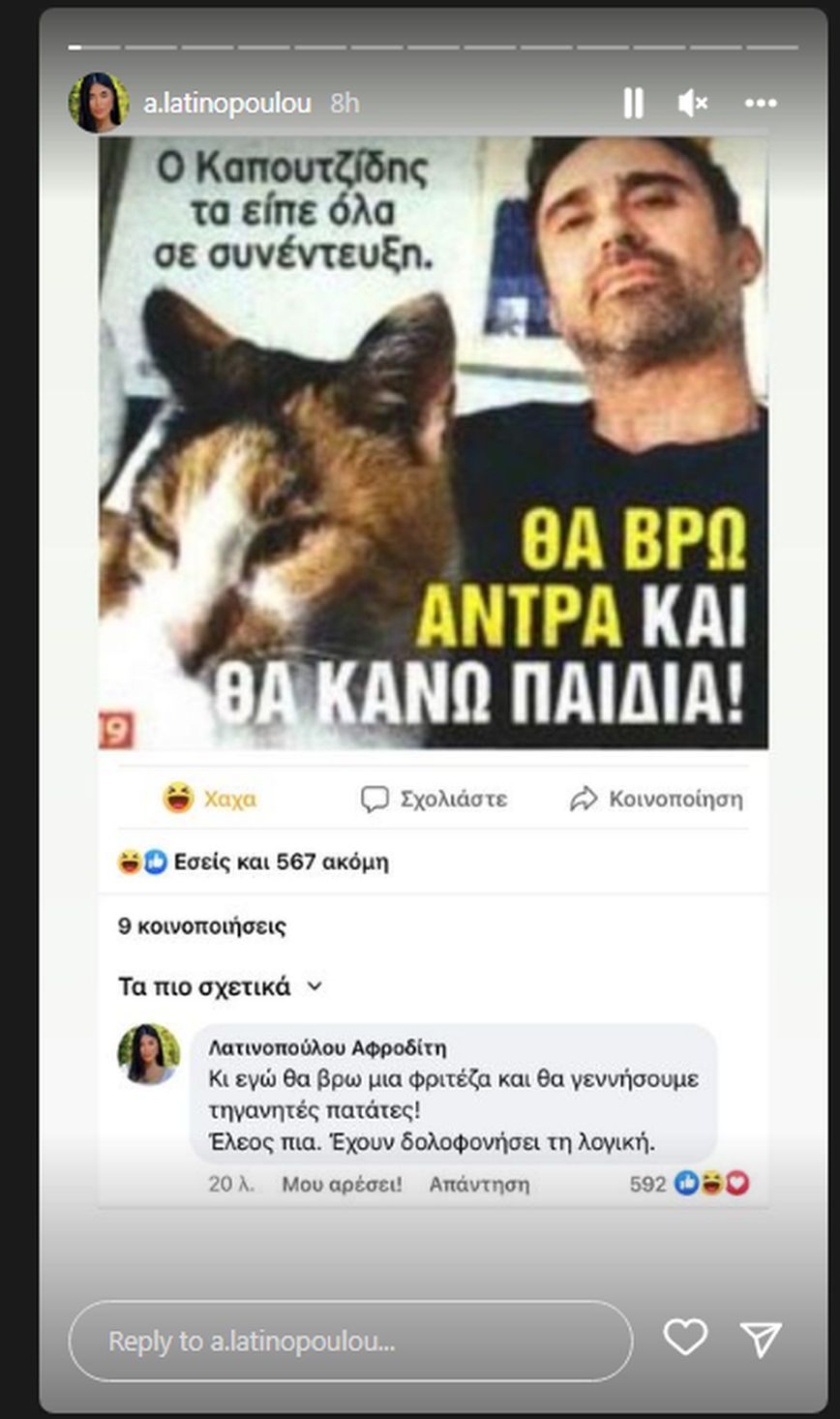Click the commenter's avatar photo
The width and height of the screenshot is (840, 1419).
(149, 1054)
